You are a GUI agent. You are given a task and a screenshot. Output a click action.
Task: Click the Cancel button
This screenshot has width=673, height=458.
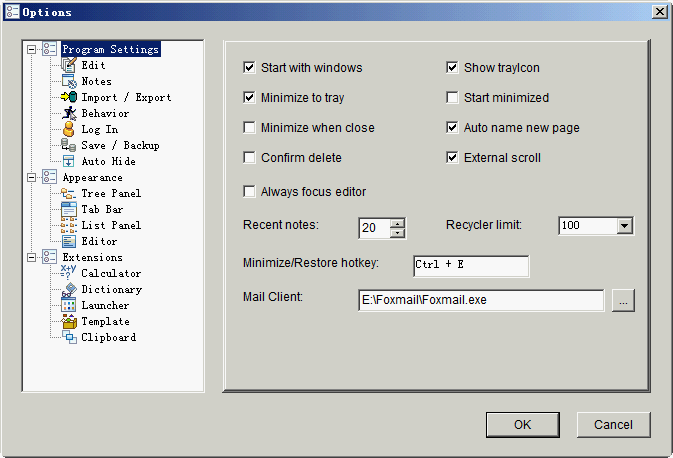coord(613,424)
